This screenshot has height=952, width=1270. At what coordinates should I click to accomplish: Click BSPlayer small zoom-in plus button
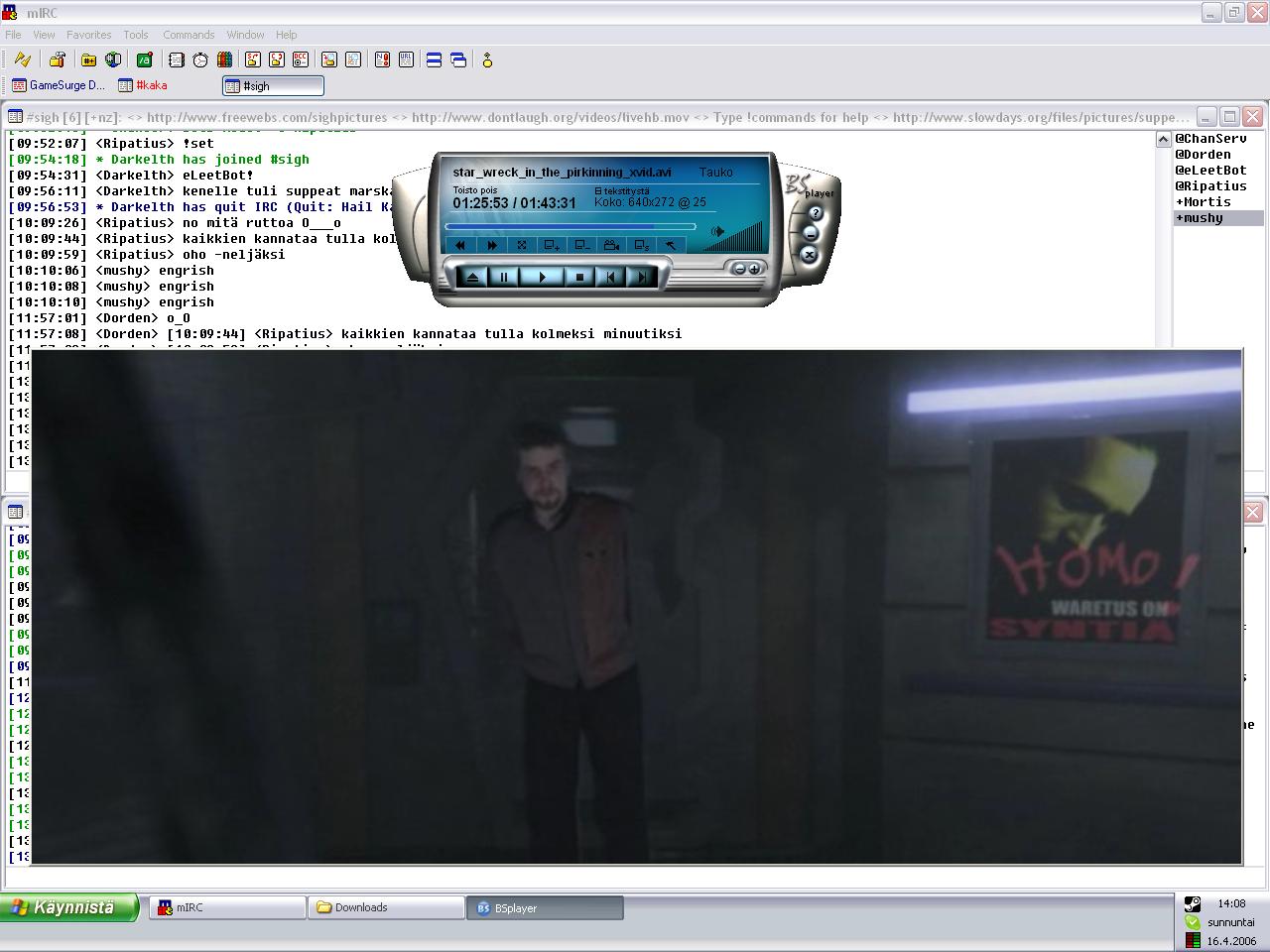tap(754, 269)
